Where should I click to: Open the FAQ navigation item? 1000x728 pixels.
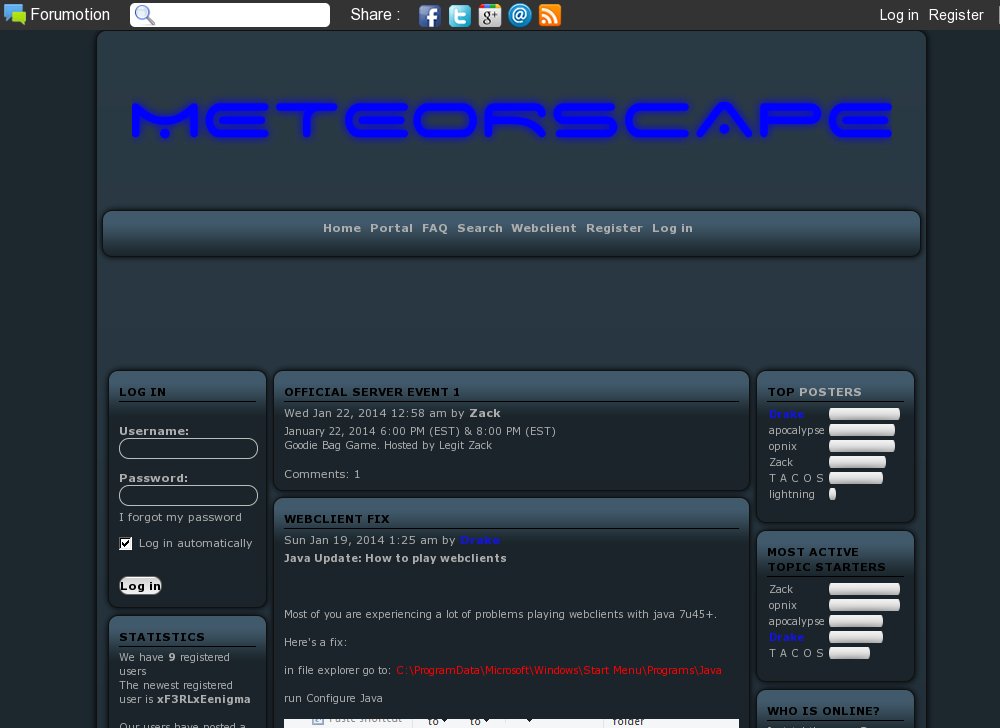coord(435,228)
